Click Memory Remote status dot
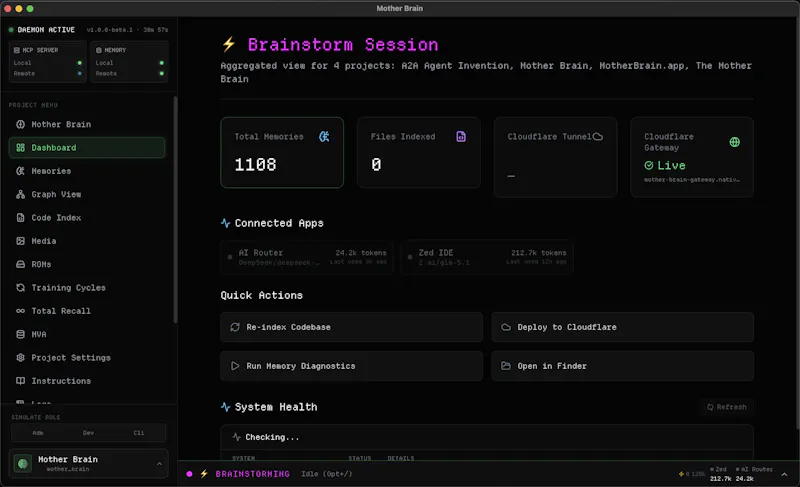800x487 pixels. [162, 73]
